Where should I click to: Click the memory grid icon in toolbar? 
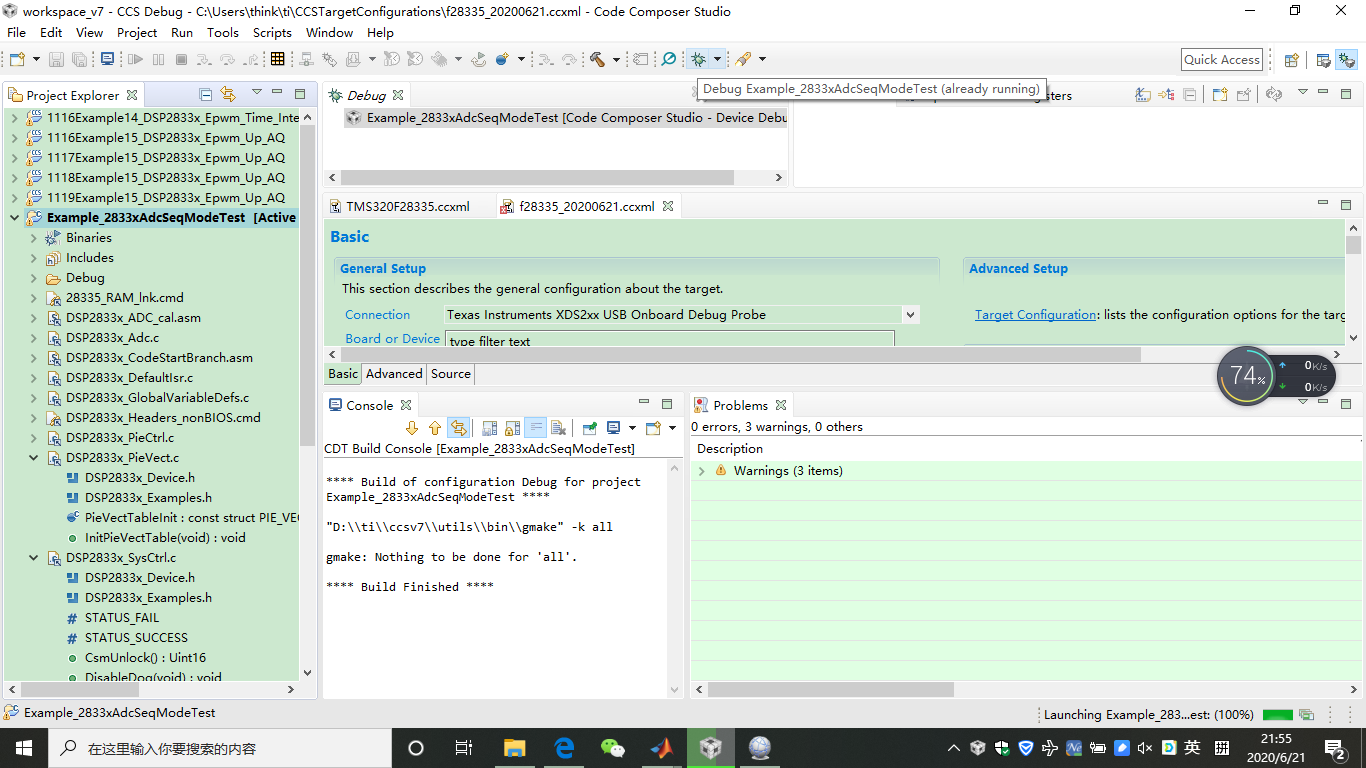pos(278,60)
